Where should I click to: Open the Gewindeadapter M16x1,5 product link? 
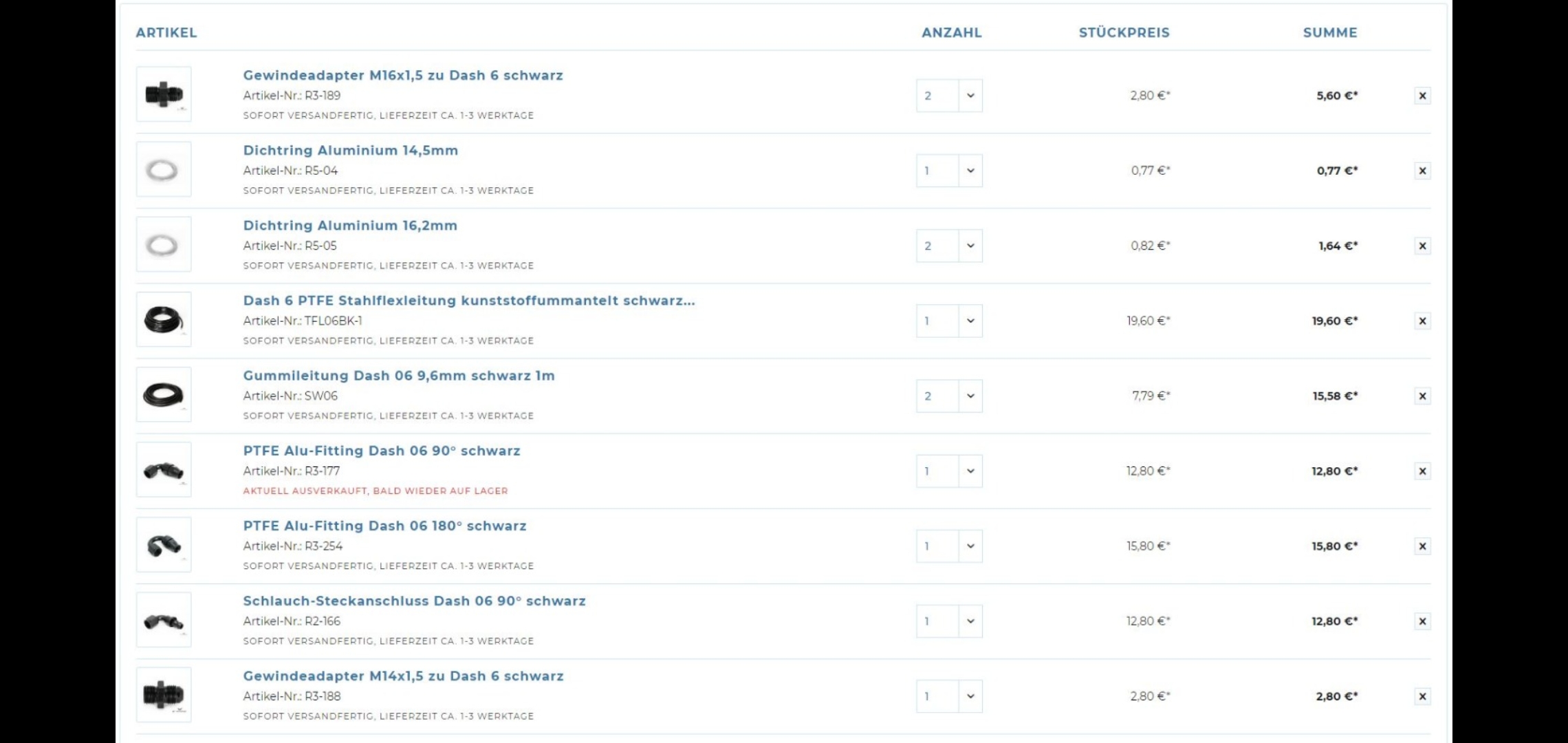pyautogui.click(x=402, y=76)
